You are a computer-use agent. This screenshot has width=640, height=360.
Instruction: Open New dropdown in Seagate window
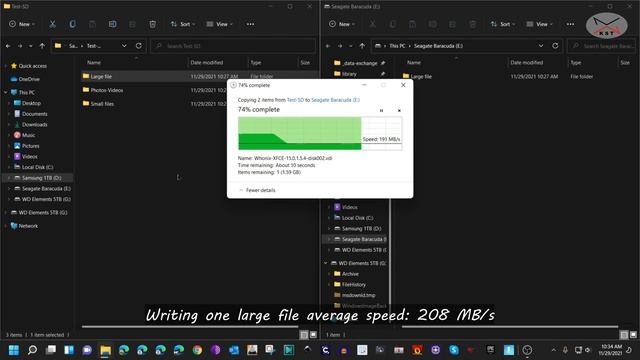342,24
